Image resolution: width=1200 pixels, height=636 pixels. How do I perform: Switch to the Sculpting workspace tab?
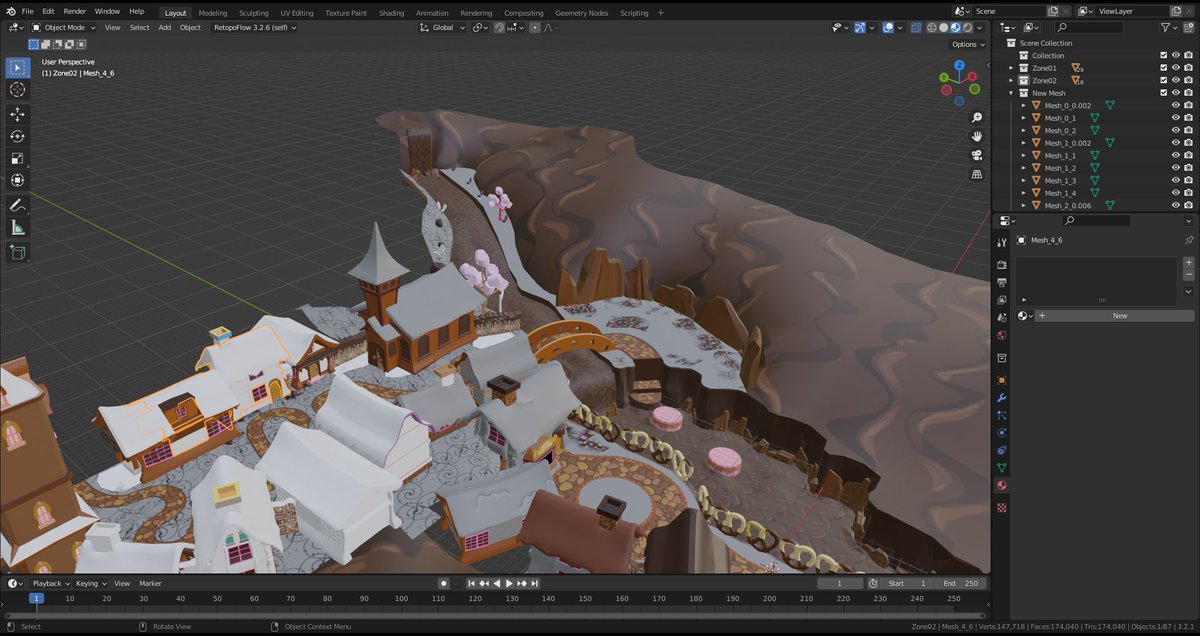coord(253,13)
